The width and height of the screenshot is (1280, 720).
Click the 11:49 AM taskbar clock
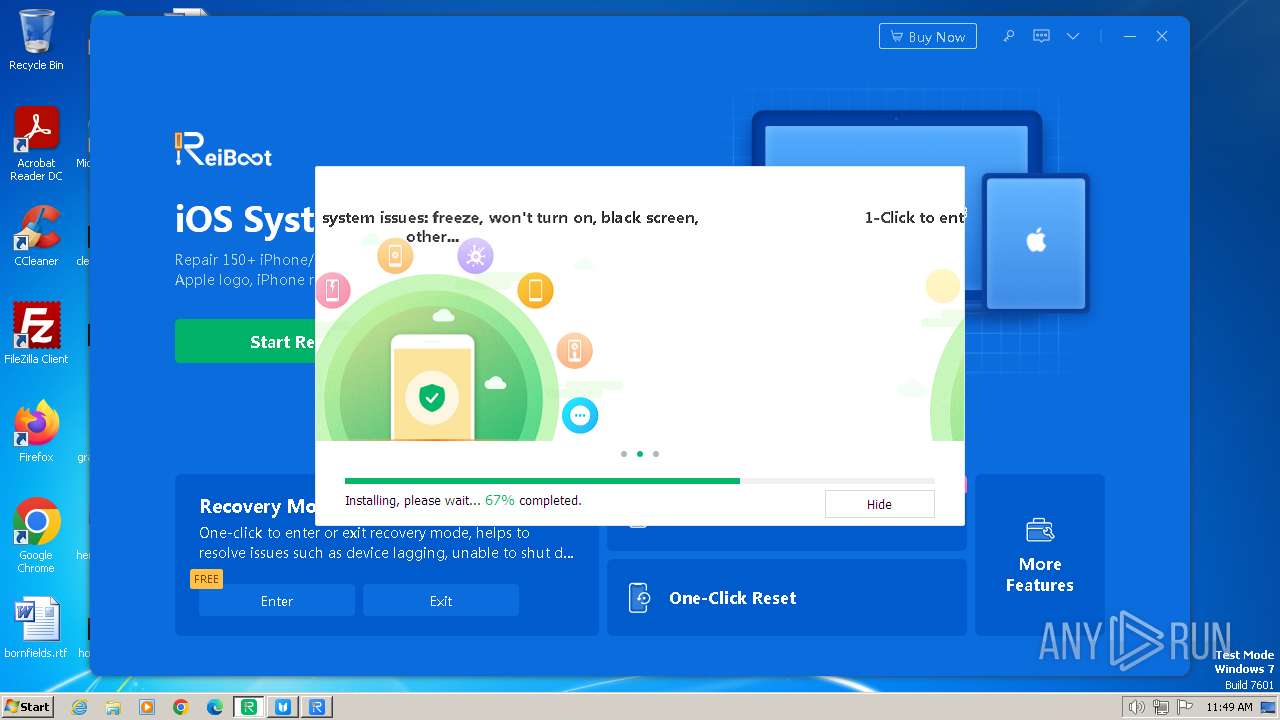coord(1229,707)
